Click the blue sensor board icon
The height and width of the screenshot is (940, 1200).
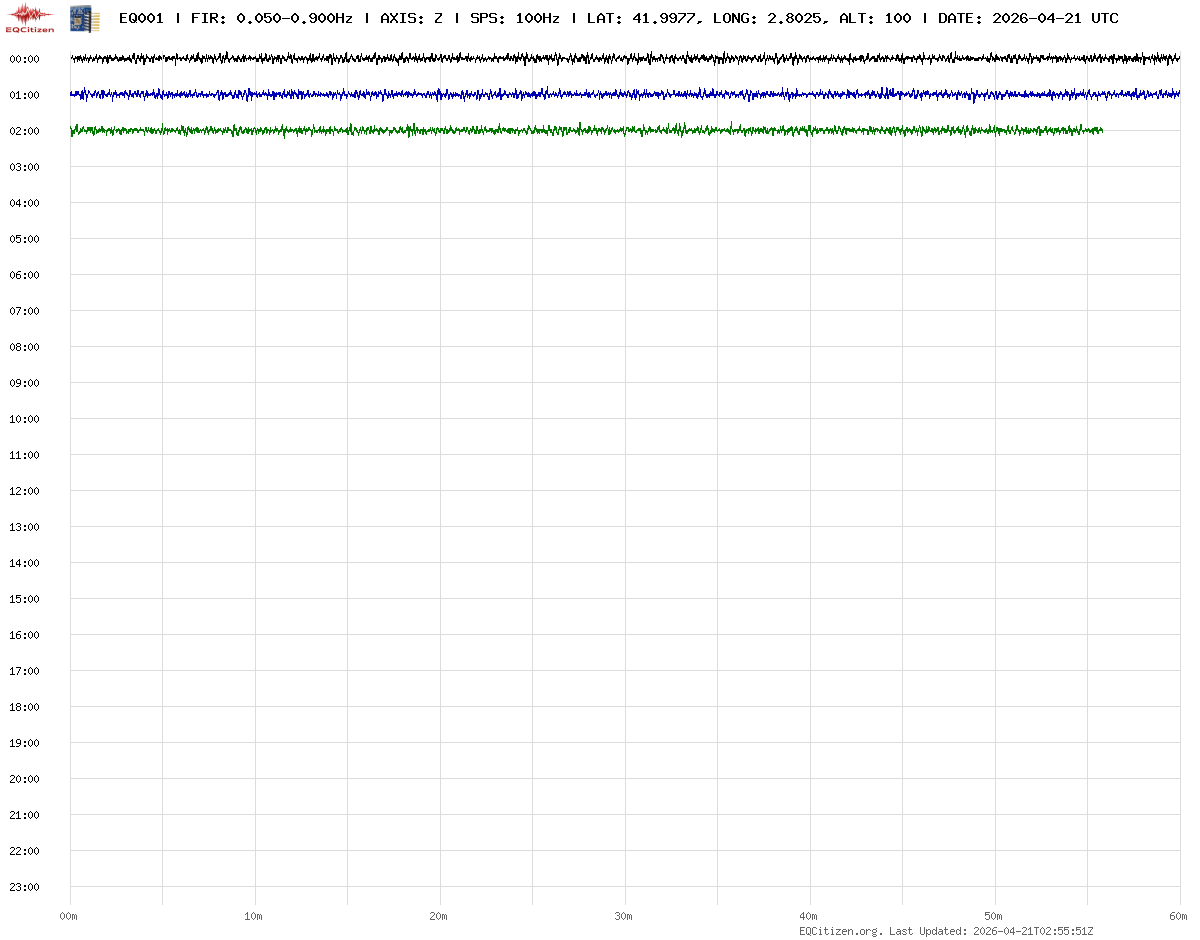pos(83,17)
